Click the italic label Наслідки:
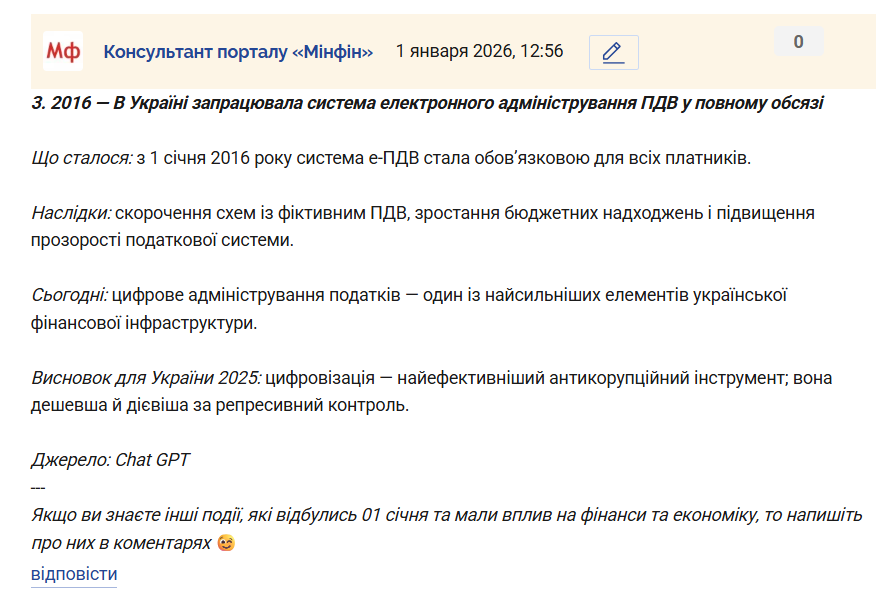Screen dimensions: 881x594 pyautogui.click(x=71, y=213)
